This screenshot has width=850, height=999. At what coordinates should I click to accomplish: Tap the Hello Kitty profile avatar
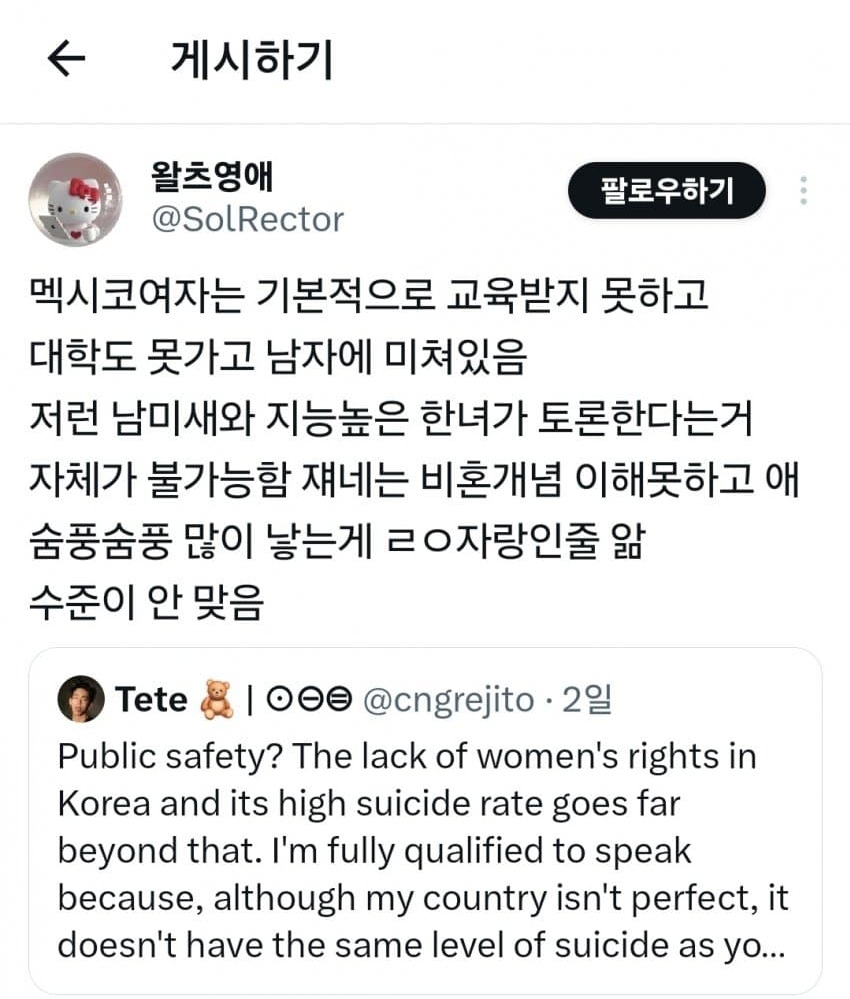pos(75,199)
